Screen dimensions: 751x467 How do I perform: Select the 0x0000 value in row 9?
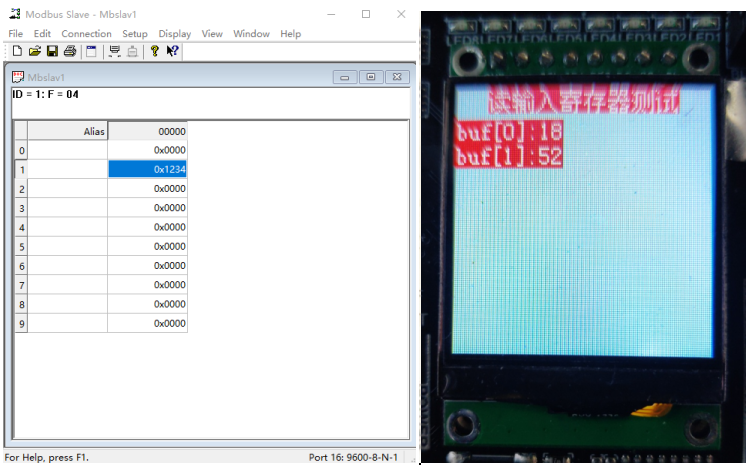coord(148,323)
